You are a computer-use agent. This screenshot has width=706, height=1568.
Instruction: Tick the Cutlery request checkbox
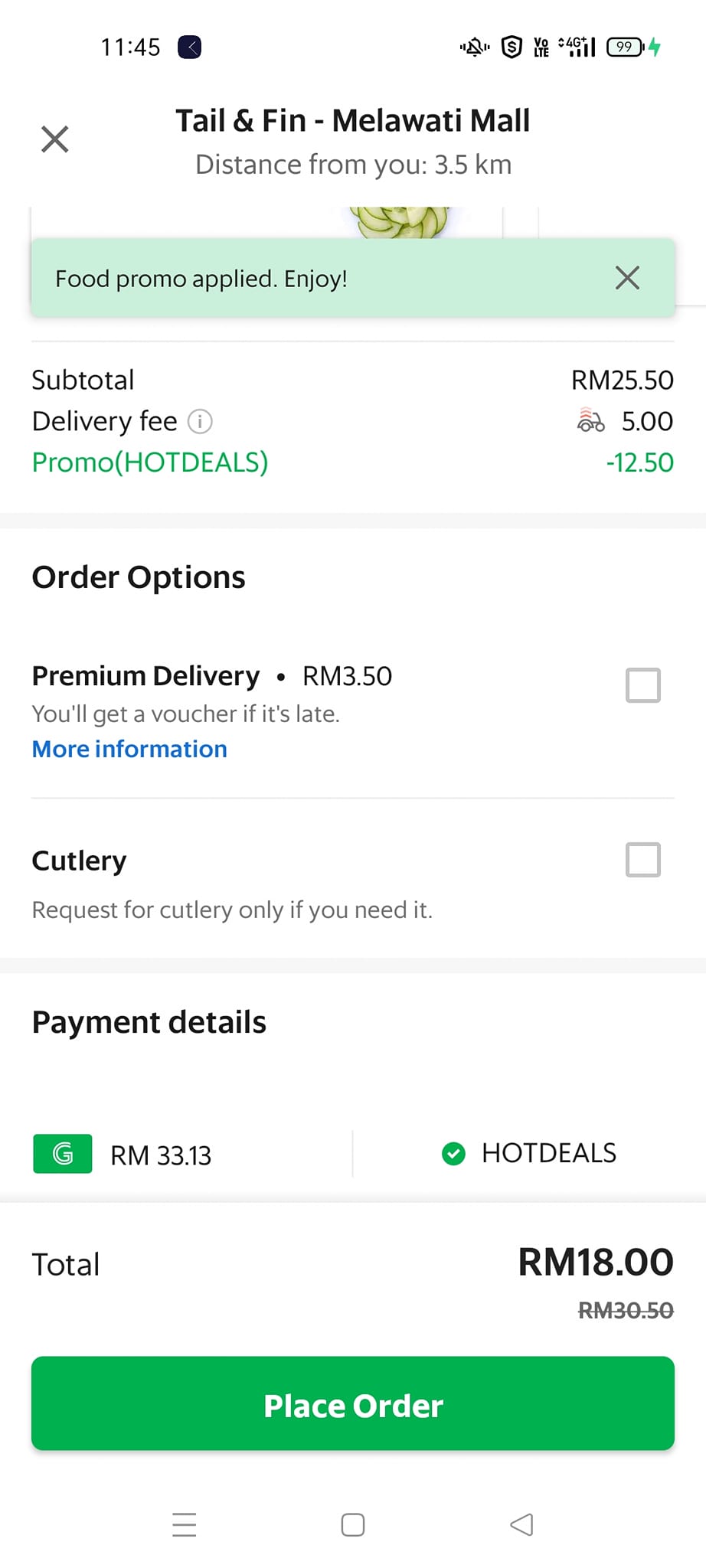tap(642, 860)
